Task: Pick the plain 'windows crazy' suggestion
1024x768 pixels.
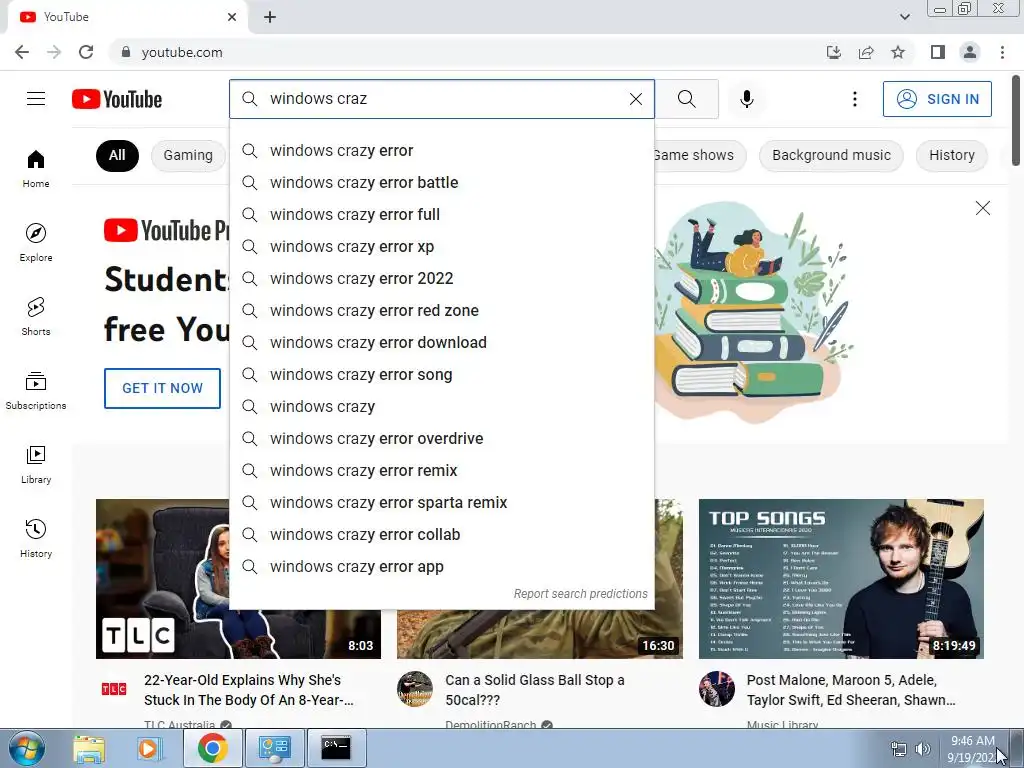Action: click(x=442, y=407)
